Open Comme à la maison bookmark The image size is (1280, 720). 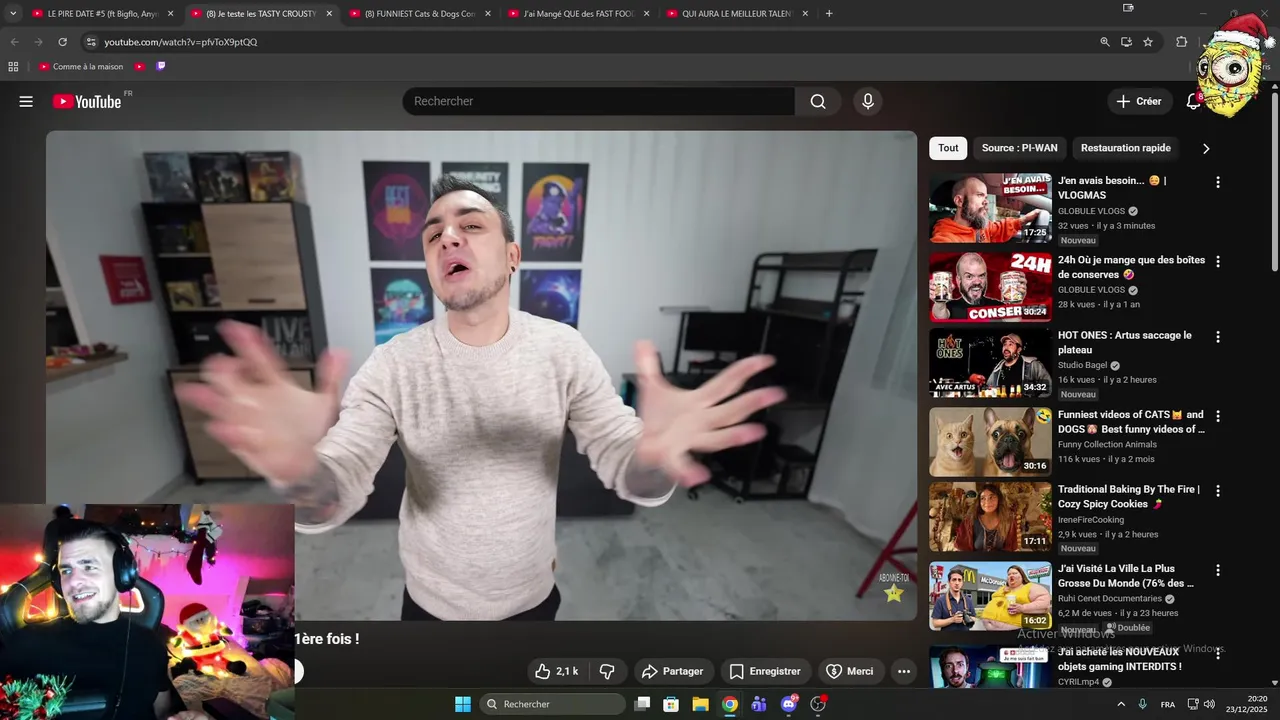81,67
